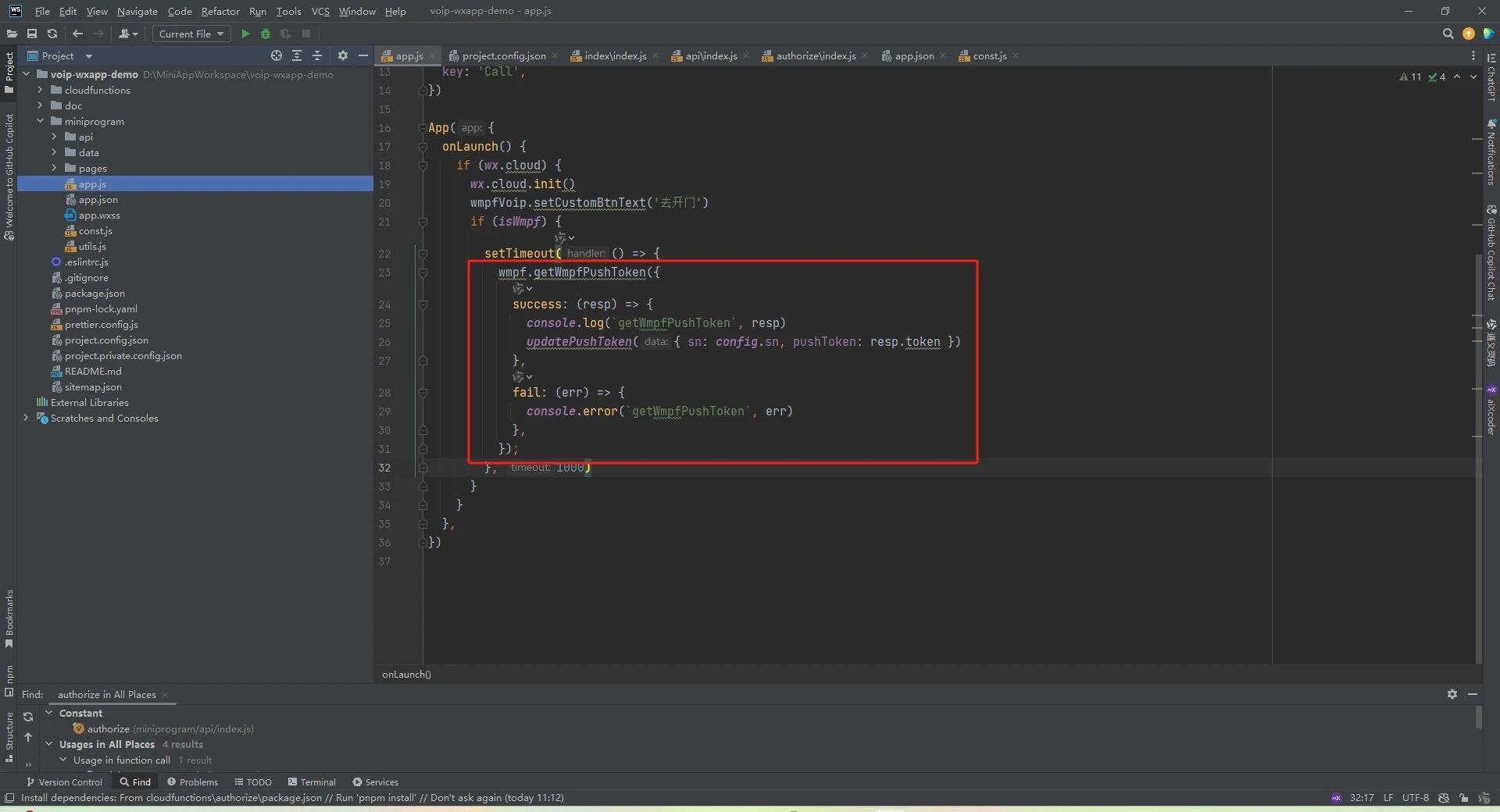Open Project panel gear options

click(x=342, y=55)
